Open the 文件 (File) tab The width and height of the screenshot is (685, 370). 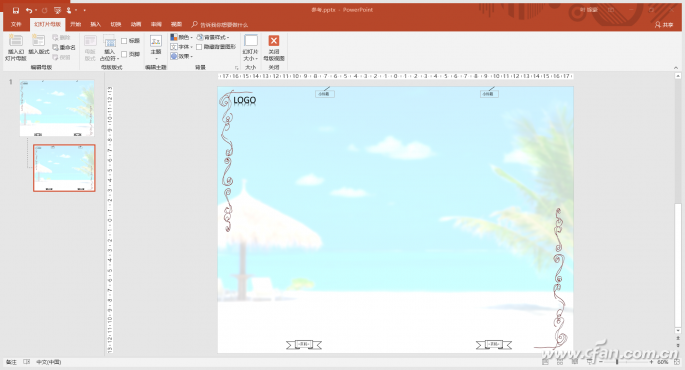pos(16,24)
